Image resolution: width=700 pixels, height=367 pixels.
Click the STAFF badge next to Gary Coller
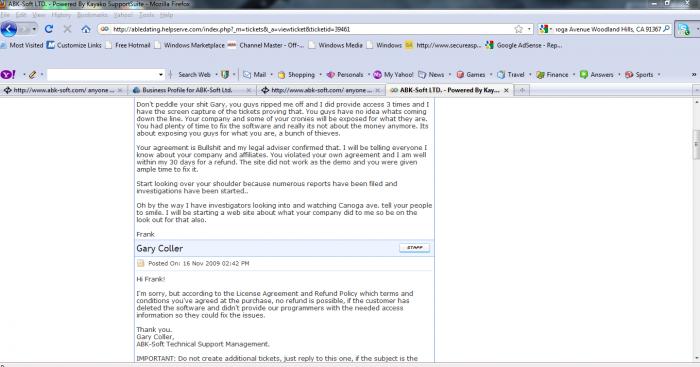coord(414,248)
